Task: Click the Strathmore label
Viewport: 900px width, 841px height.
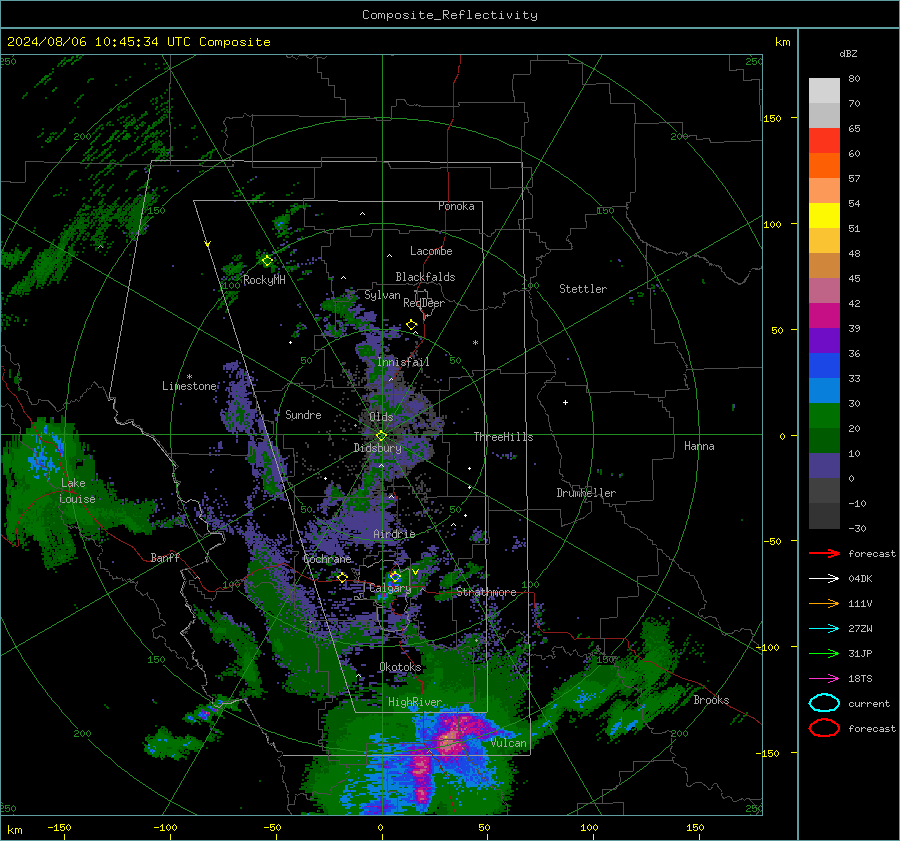Action: pyautogui.click(x=486, y=592)
